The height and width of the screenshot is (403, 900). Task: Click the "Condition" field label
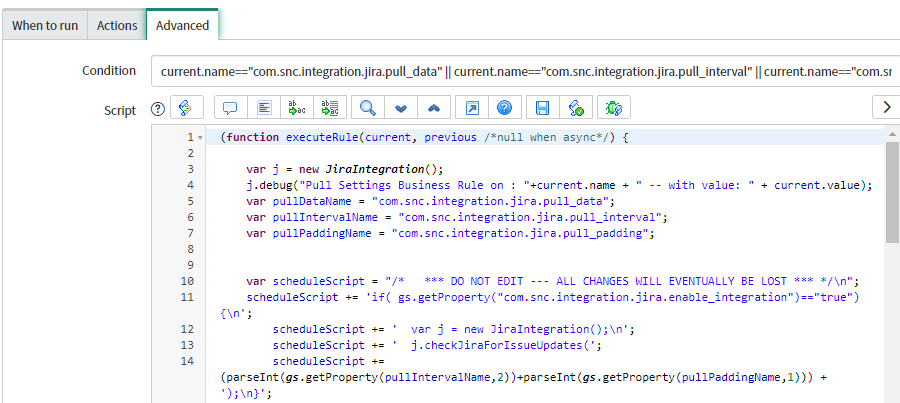(x=109, y=71)
